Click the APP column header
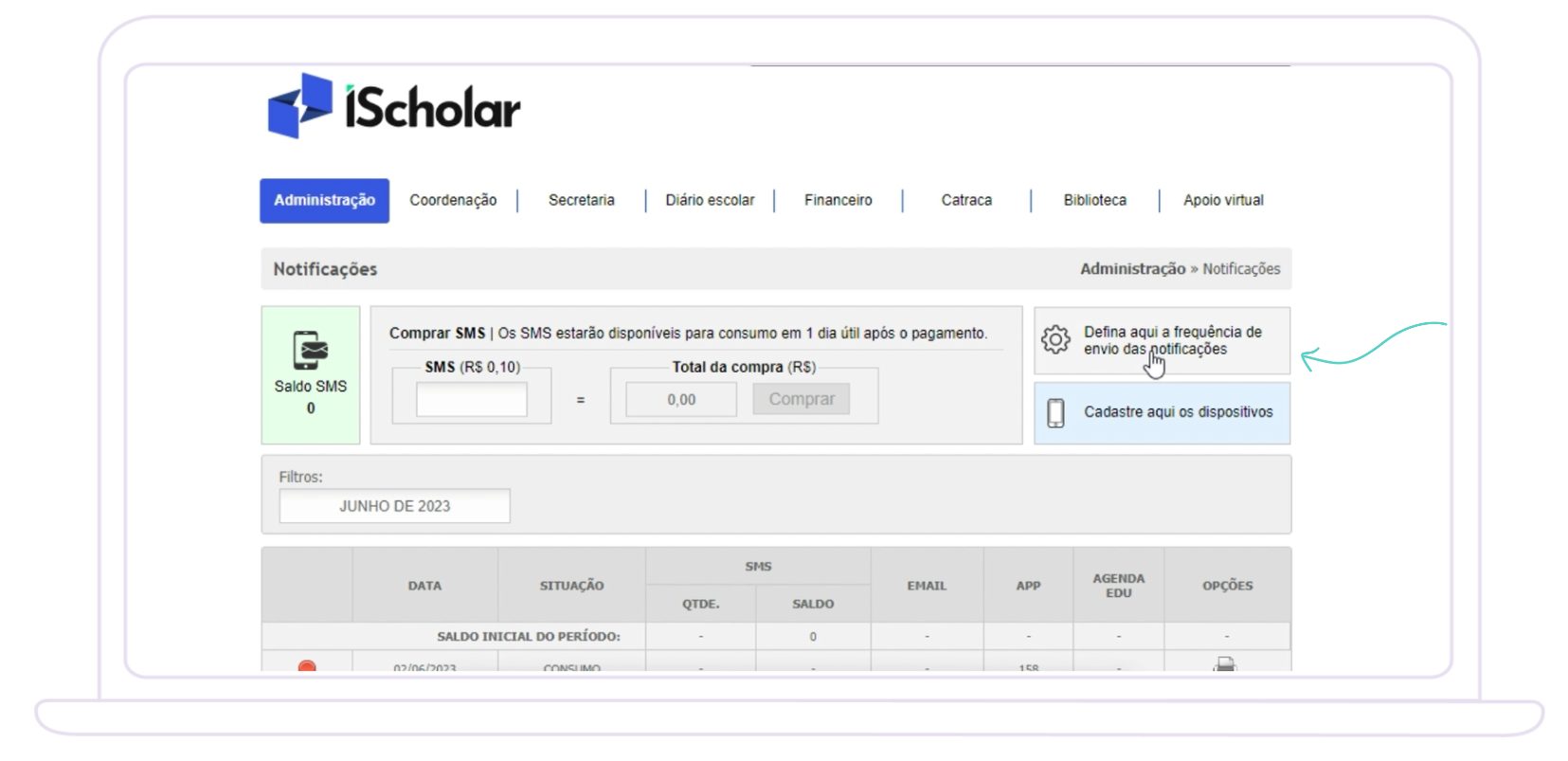Viewport: 1568px width, 761px height. pos(1028,586)
